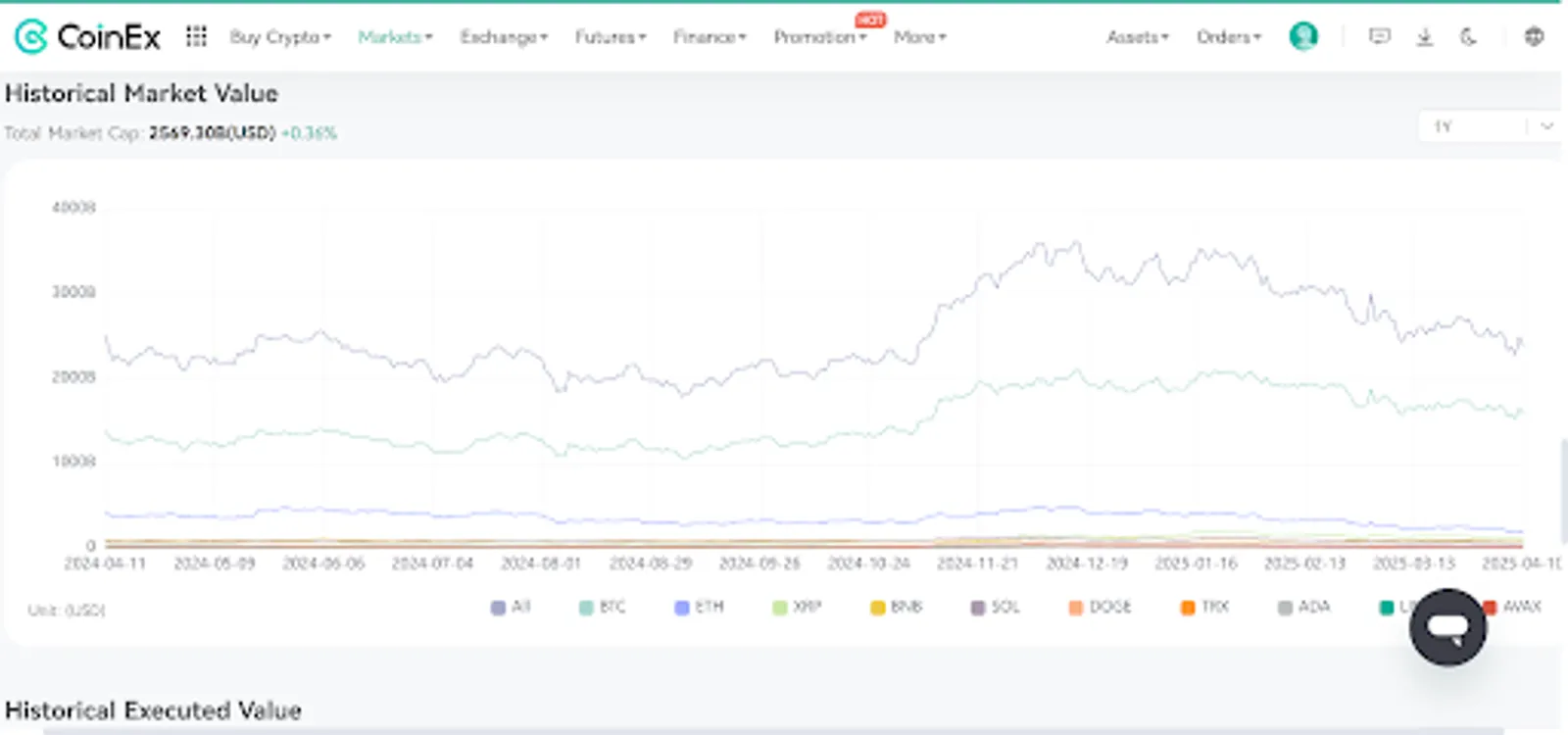Click the 2000B y-axis label
1568x735 pixels.
click(x=73, y=376)
